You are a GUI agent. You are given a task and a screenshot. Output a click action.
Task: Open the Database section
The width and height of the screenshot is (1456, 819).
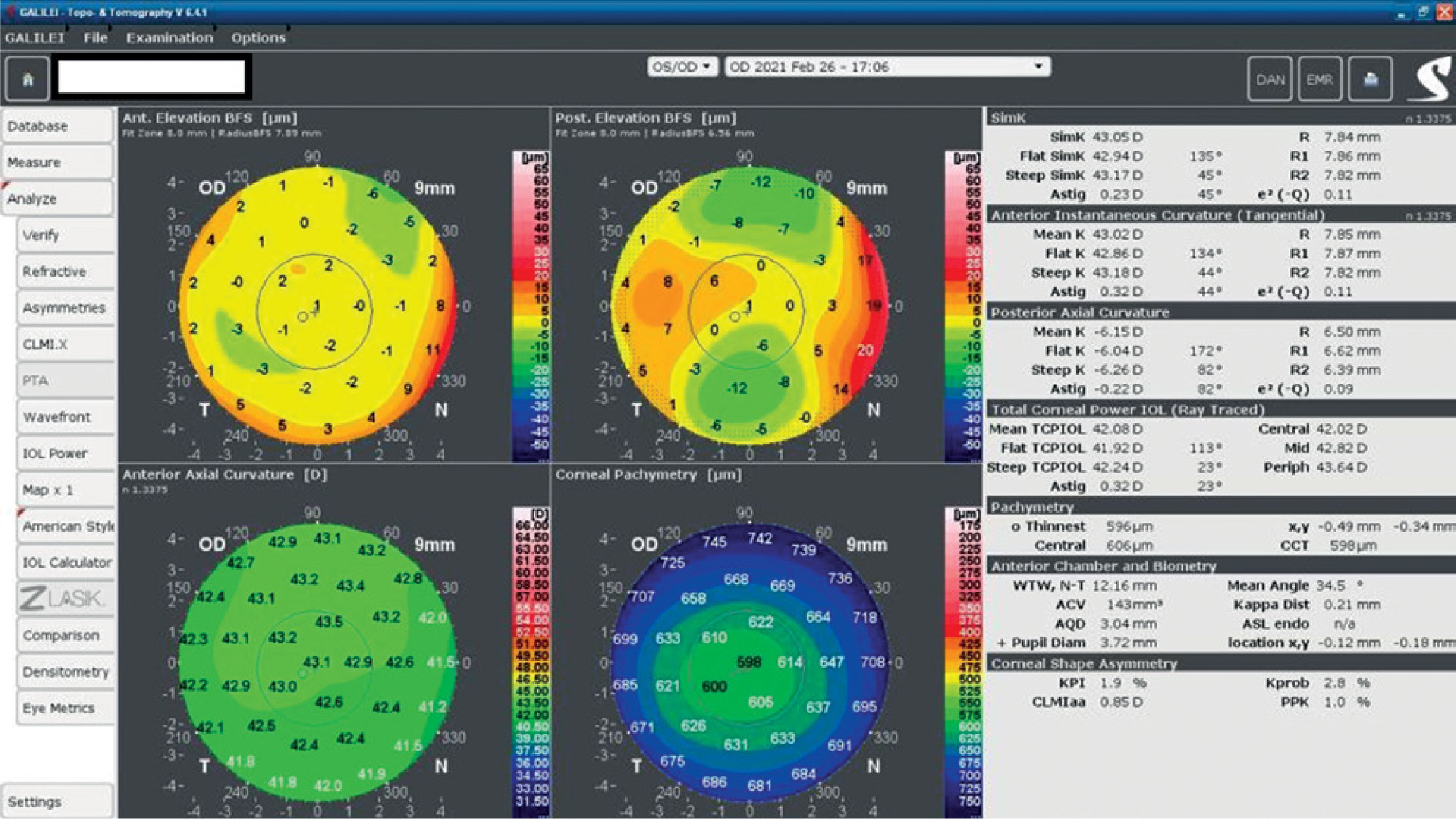[x=56, y=126]
